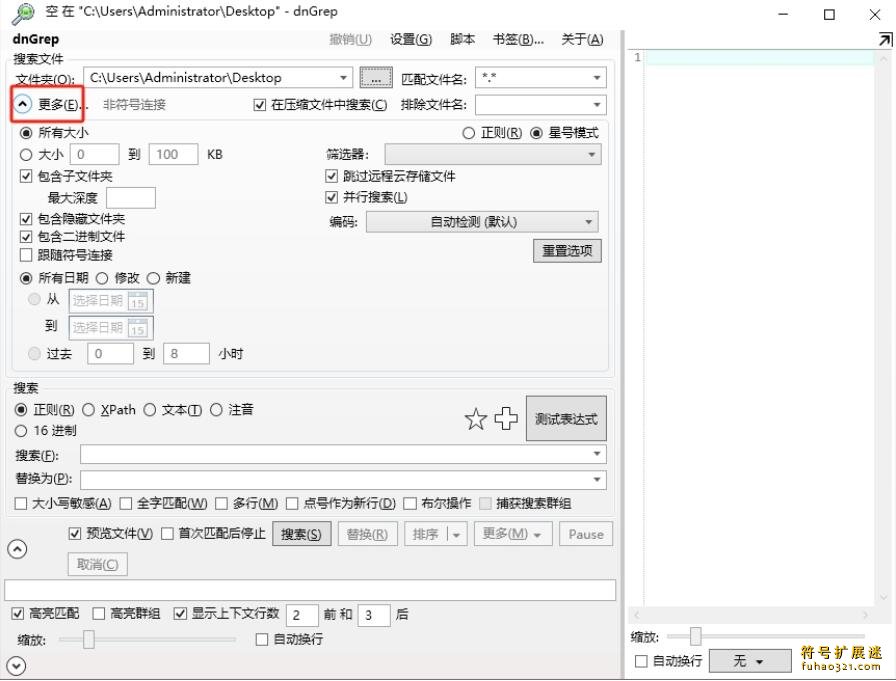Open the date picker for the 到 field
The width and height of the screenshot is (896, 681).
(x=139, y=327)
